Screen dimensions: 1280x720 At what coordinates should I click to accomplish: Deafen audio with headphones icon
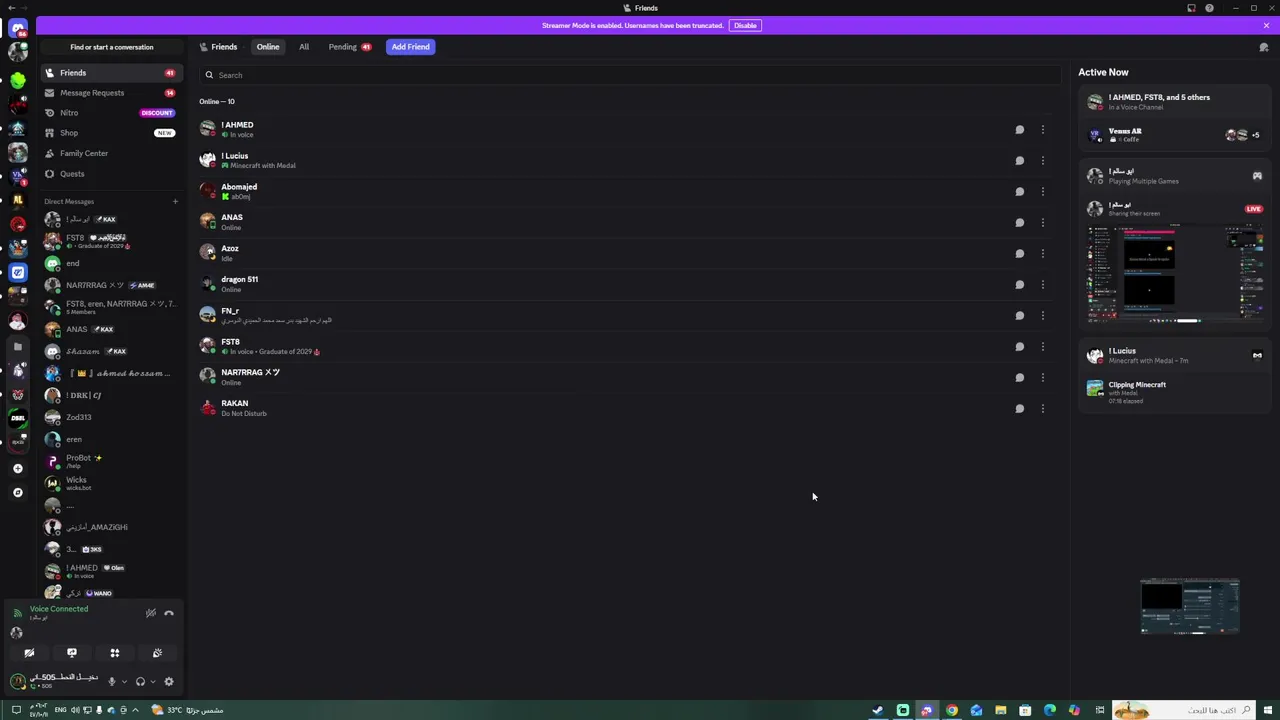pos(140,682)
